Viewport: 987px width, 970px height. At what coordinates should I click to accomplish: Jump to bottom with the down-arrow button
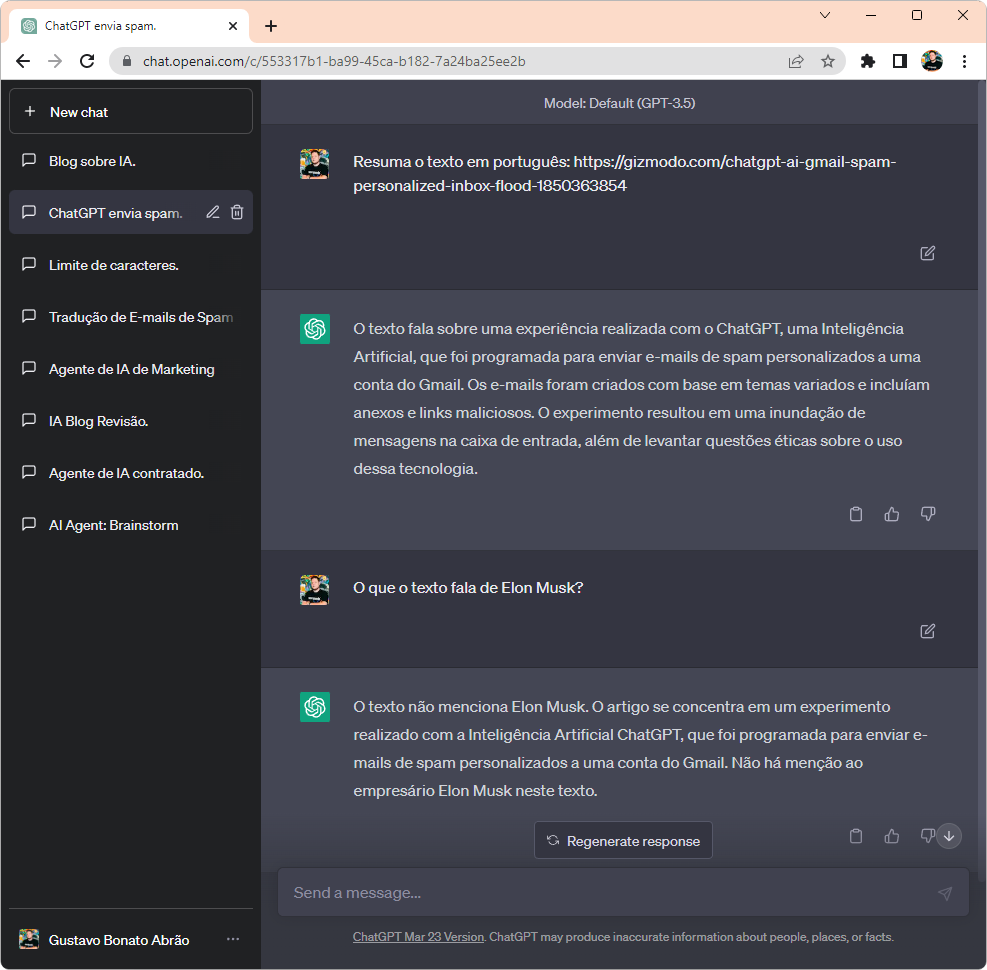point(949,836)
